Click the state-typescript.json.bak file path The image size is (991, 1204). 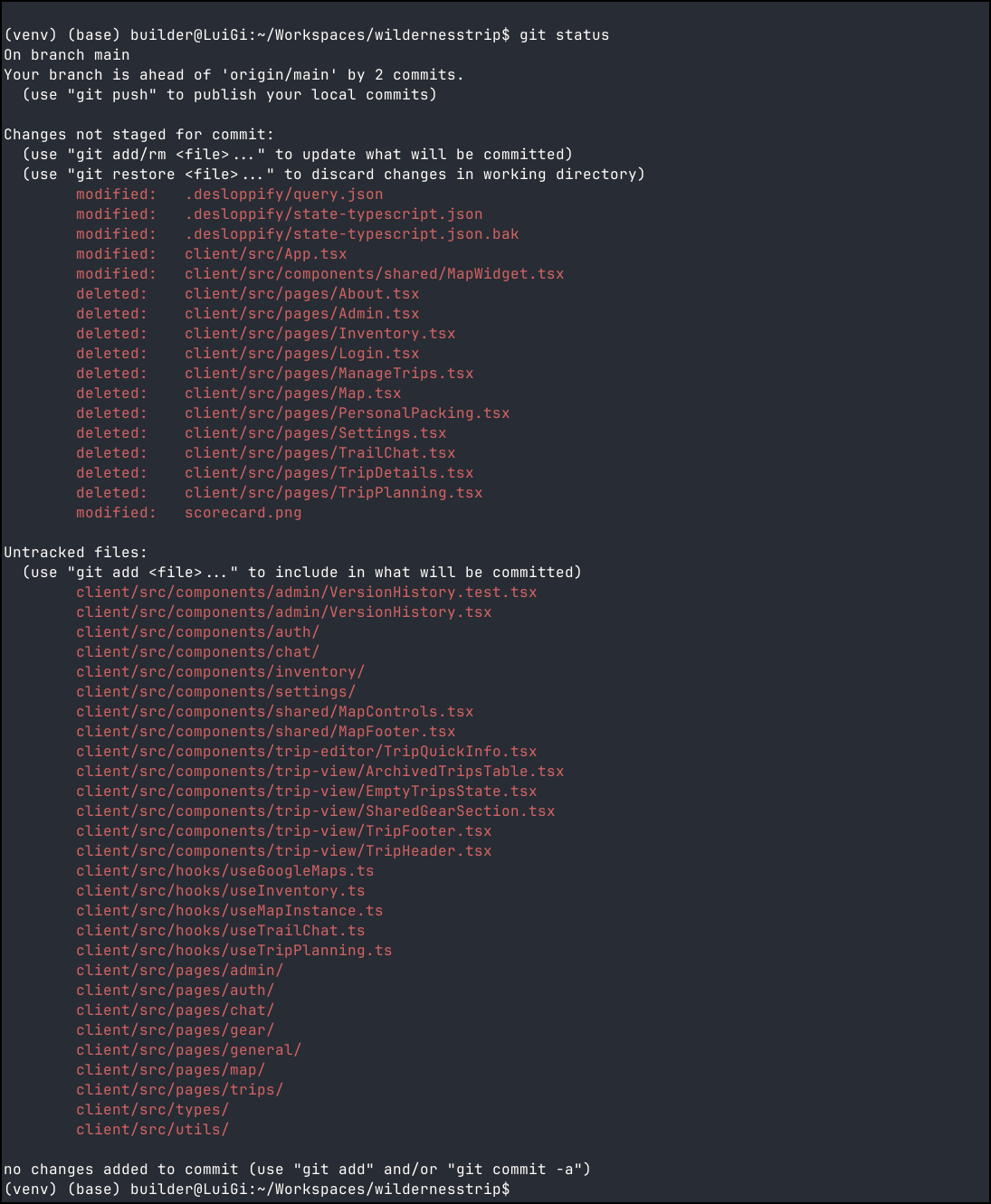pos(351,234)
